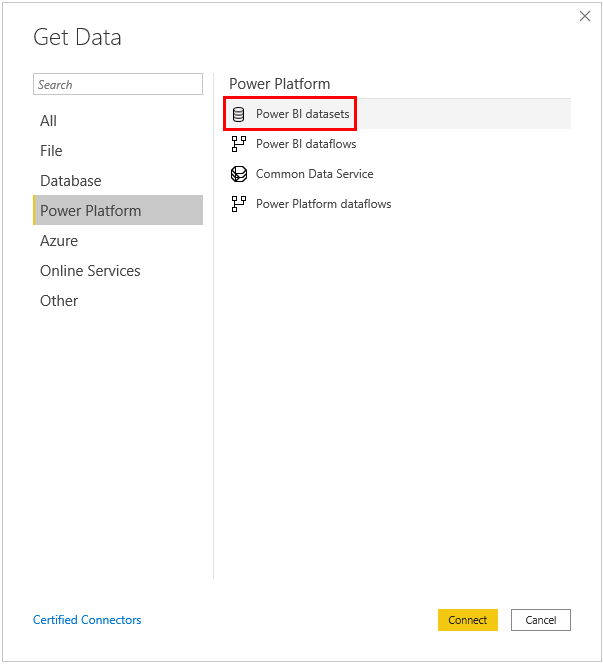The height and width of the screenshot is (664, 603).
Task: Select Power BI datasets text entry
Action: point(302,114)
